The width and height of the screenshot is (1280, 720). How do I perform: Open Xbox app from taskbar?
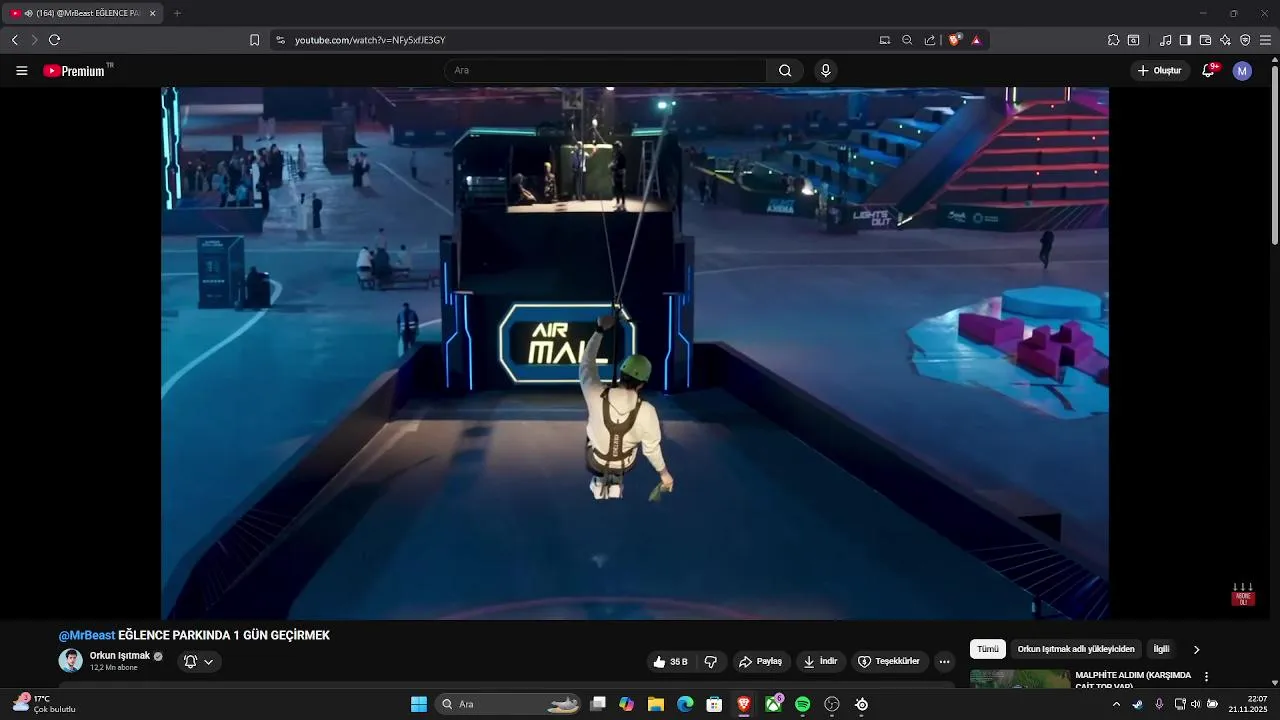[x=773, y=704]
